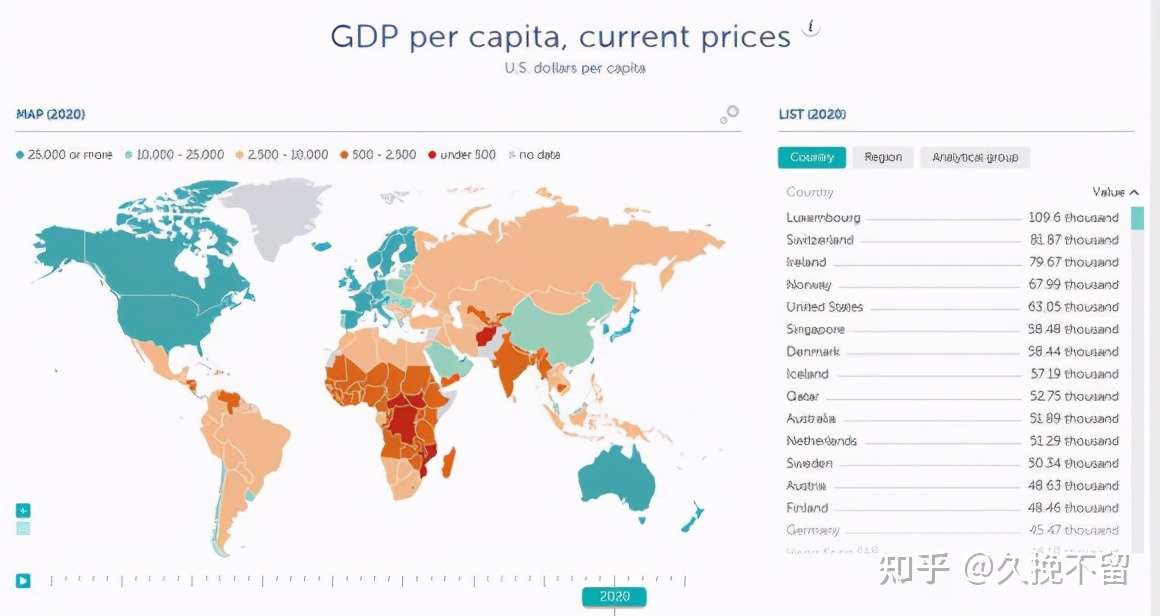Screen dimensions: 1160x616
Task: Open the Analytical group tab
Action: point(975,157)
